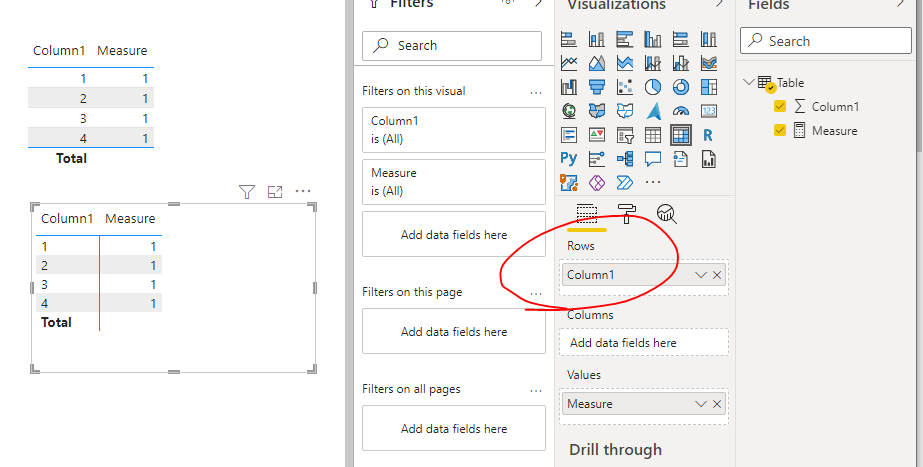The width and height of the screenshot is (923, 467).
Task: Open More options on the matrix visual
Action: (303, 191)
